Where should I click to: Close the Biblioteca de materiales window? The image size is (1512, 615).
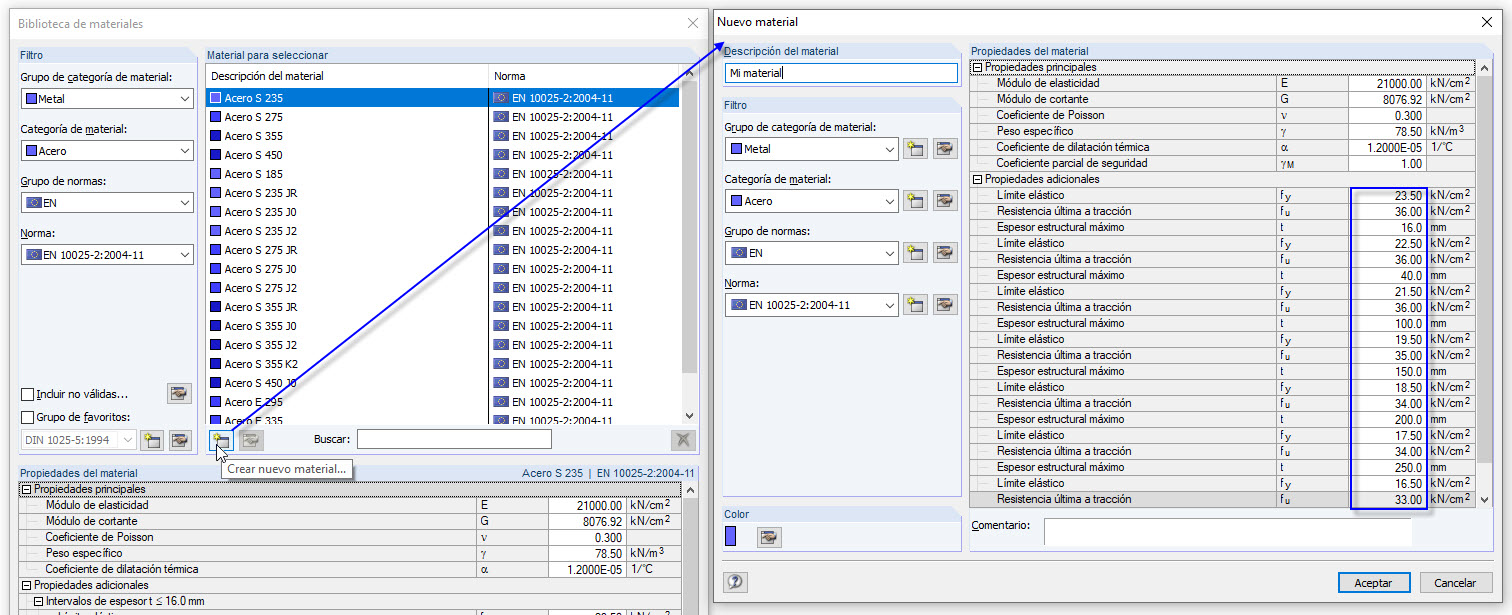692,23
